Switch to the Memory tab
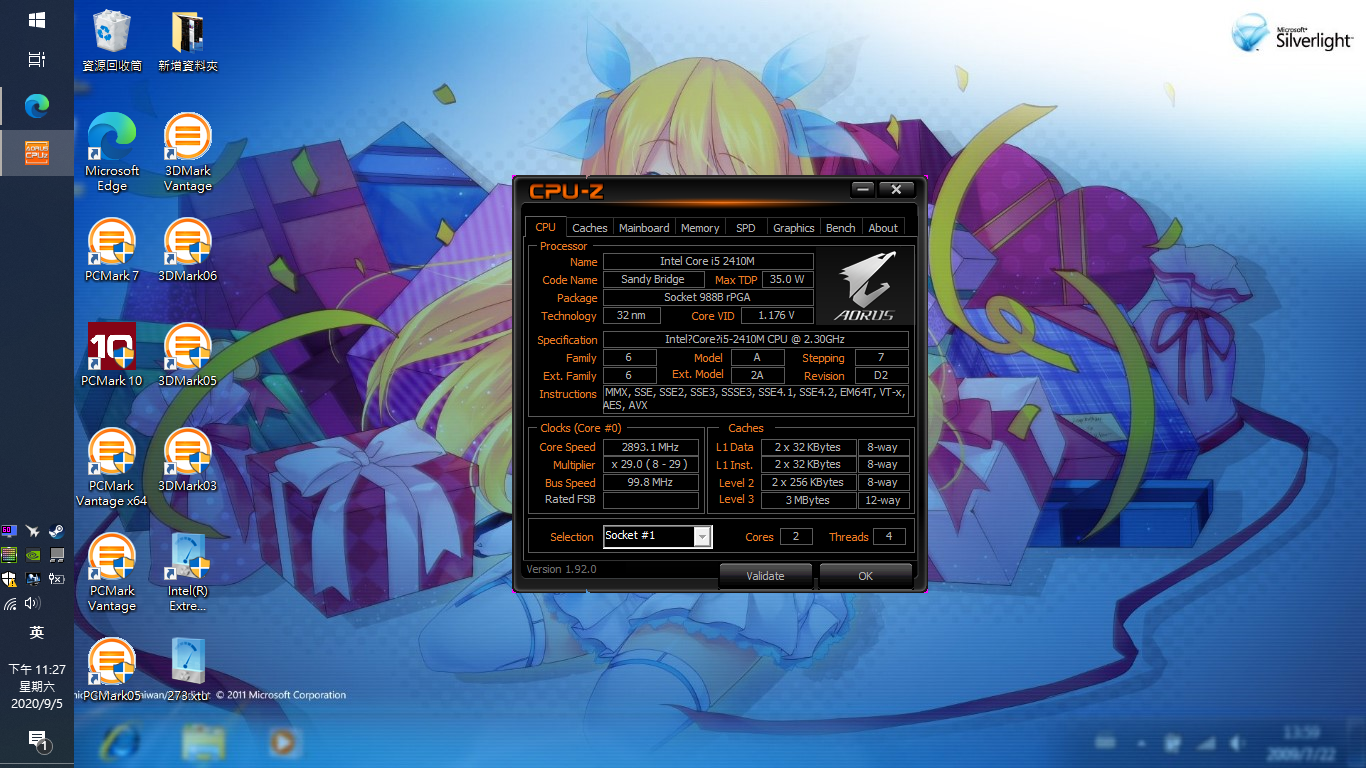The height and width of the screenshot is (768, 1366). tap(700, 228)
